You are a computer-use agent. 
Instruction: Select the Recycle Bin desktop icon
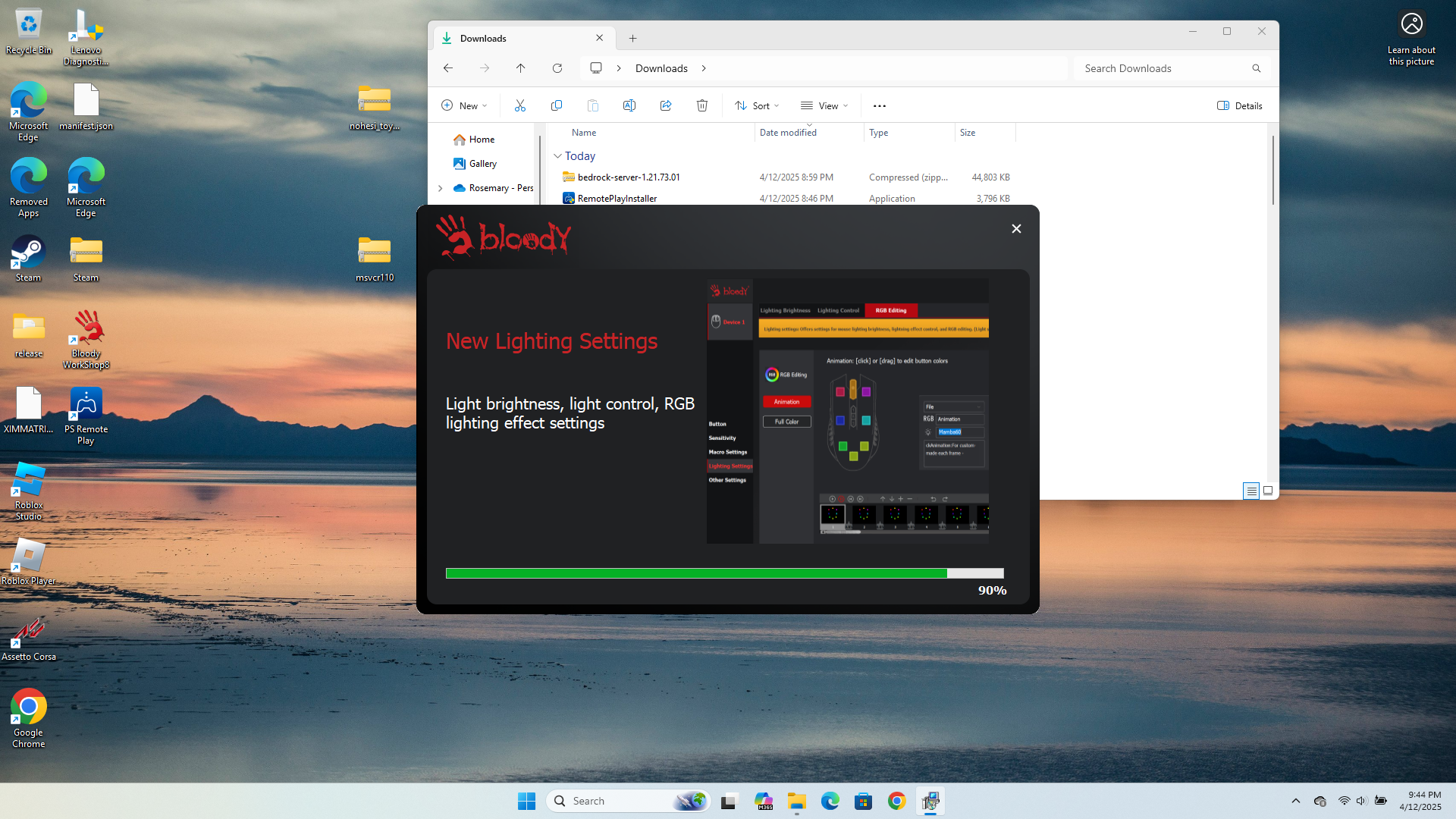click(x=29, y=32)
